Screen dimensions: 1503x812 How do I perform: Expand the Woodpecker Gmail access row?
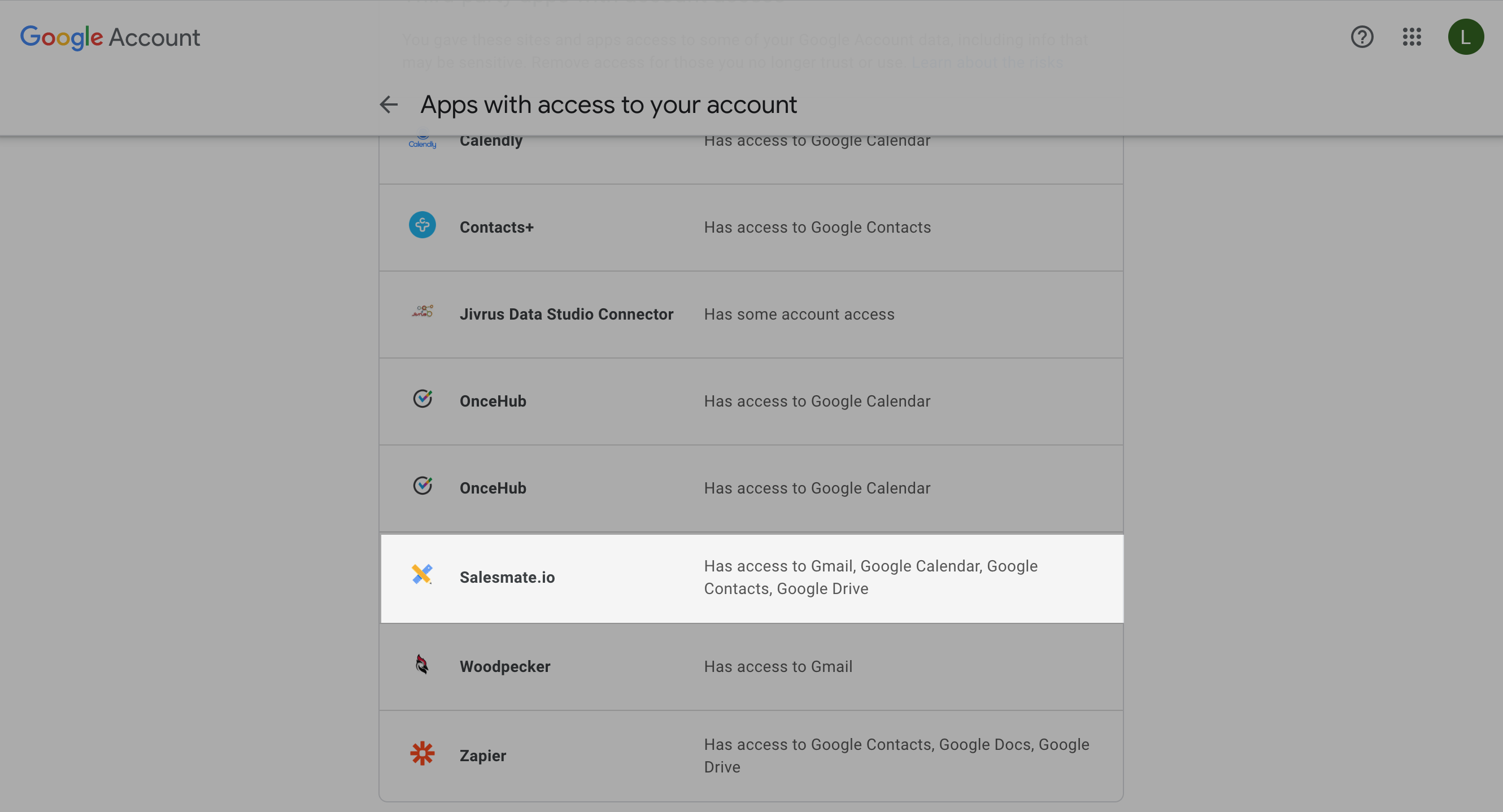(x=751, y=667)
